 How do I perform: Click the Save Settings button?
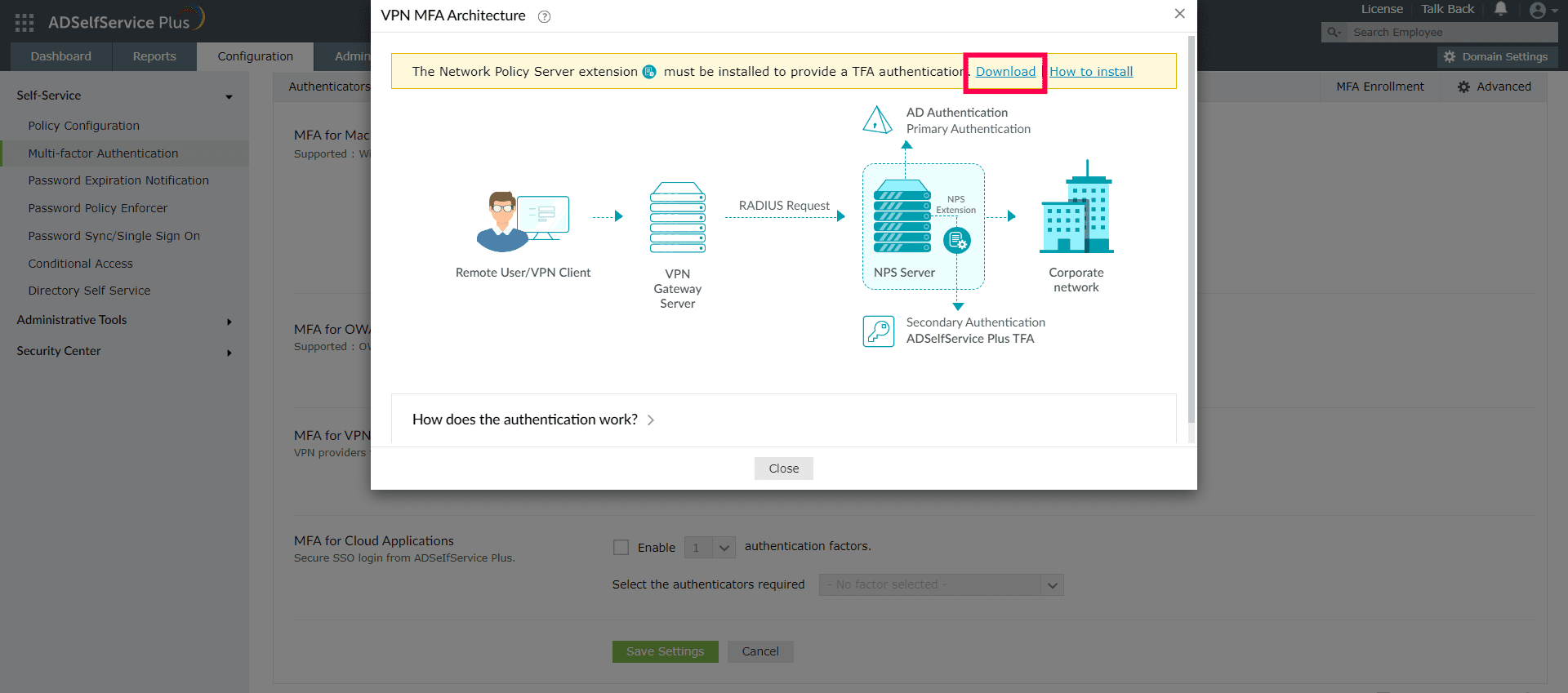(x=665, y=651)
